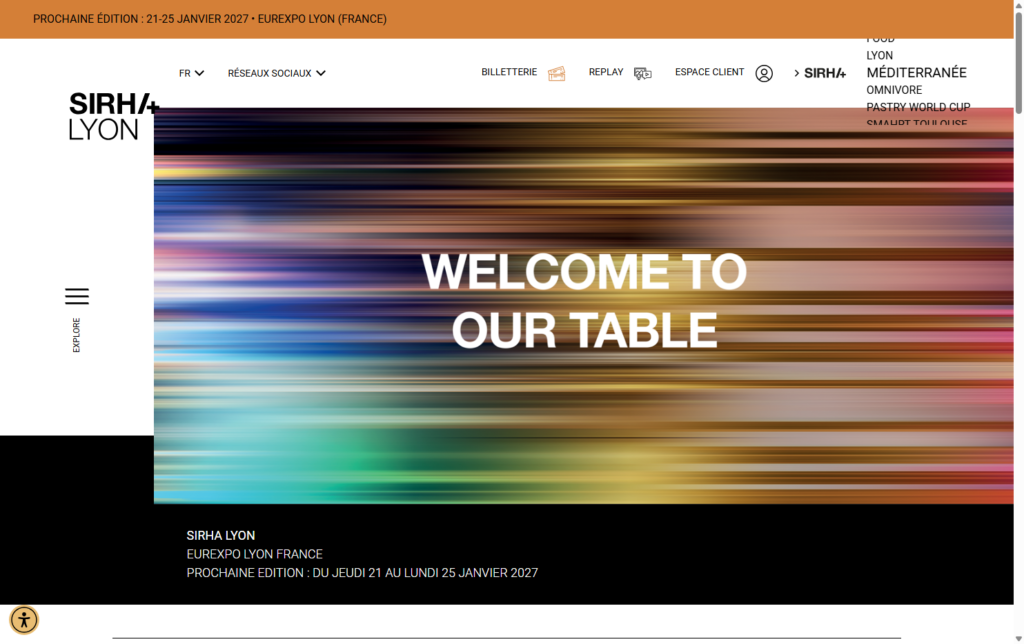1024x644 pixels.
Task: Click the Sirha+ network logo
Action: point(825,73)
